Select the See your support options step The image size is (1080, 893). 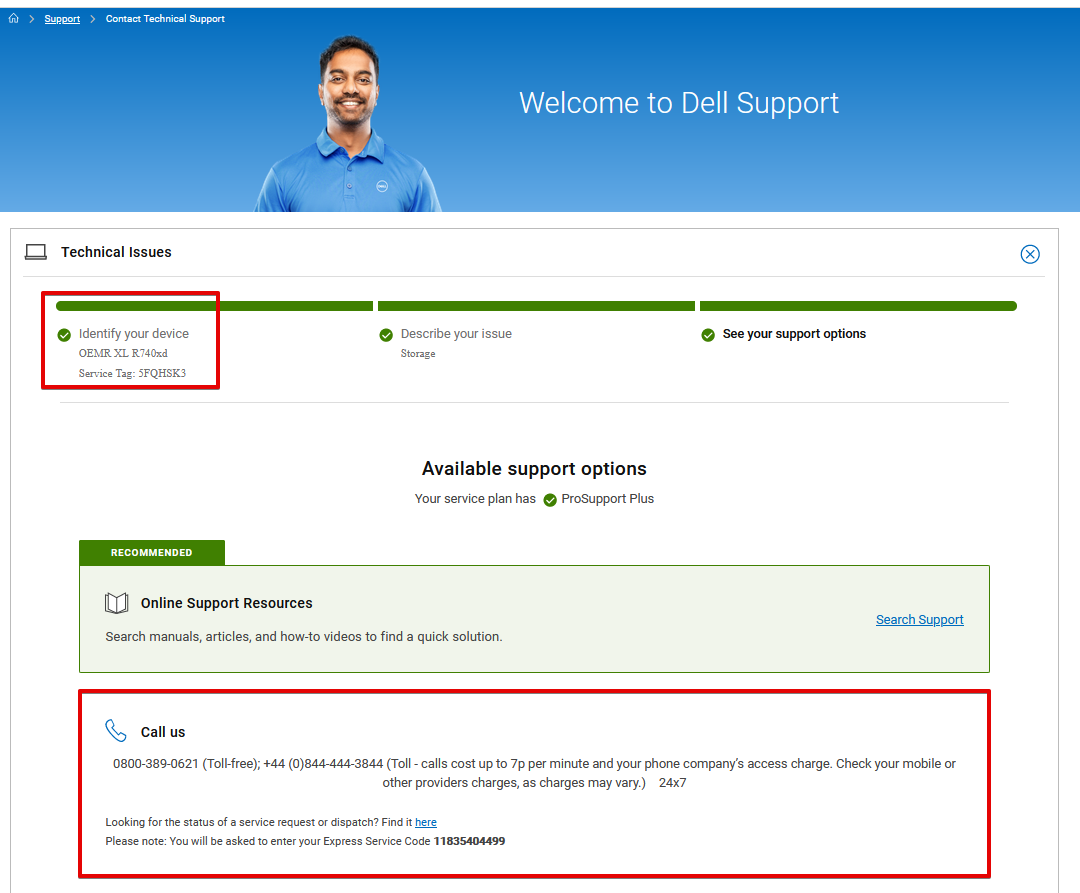(x=794, y=334)
